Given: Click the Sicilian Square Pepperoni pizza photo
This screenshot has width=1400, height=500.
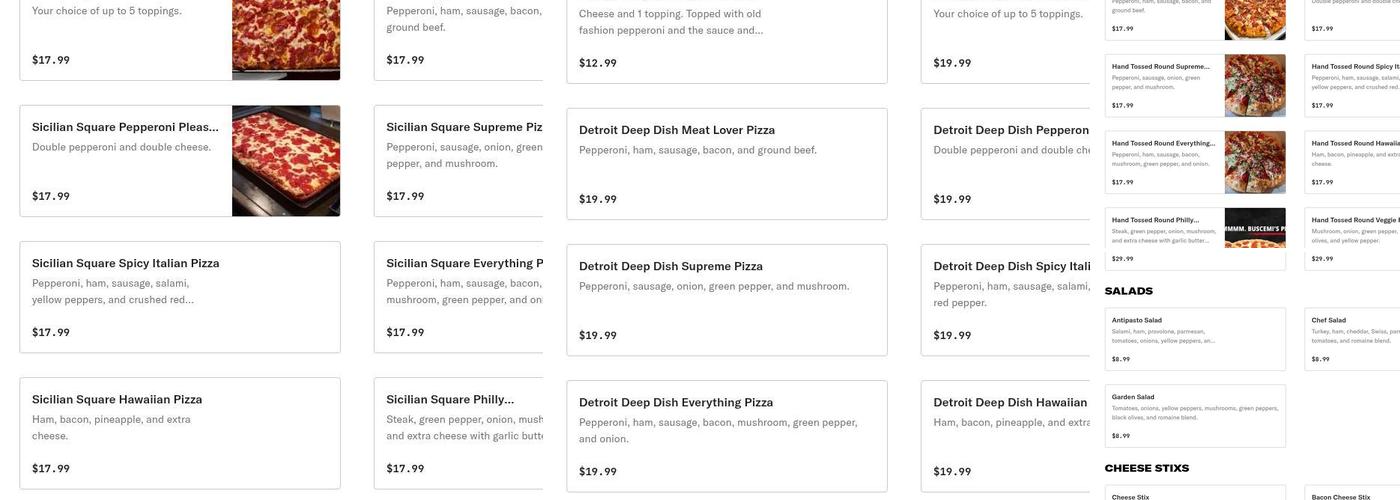Looking at the screenshot, I should tap(286, 161).
